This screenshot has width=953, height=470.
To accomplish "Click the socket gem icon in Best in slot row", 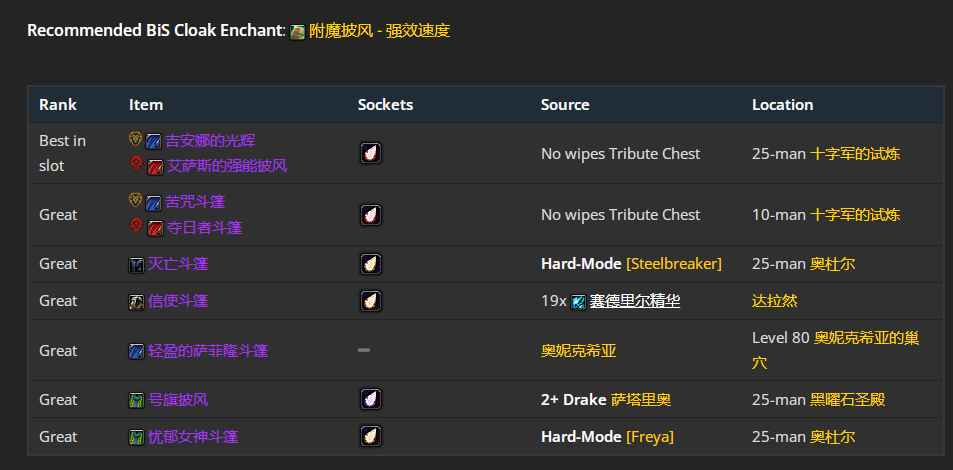I will pos(371,153).
